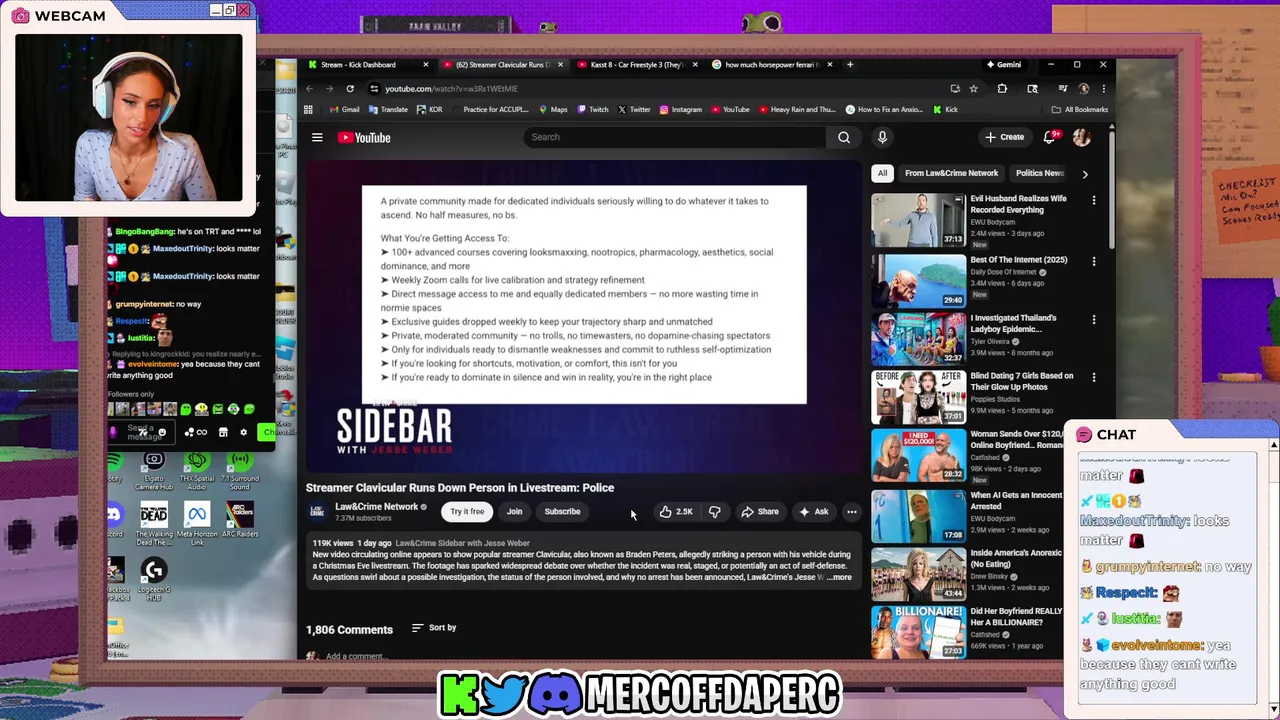Click the Ask button

pos(813,512)
